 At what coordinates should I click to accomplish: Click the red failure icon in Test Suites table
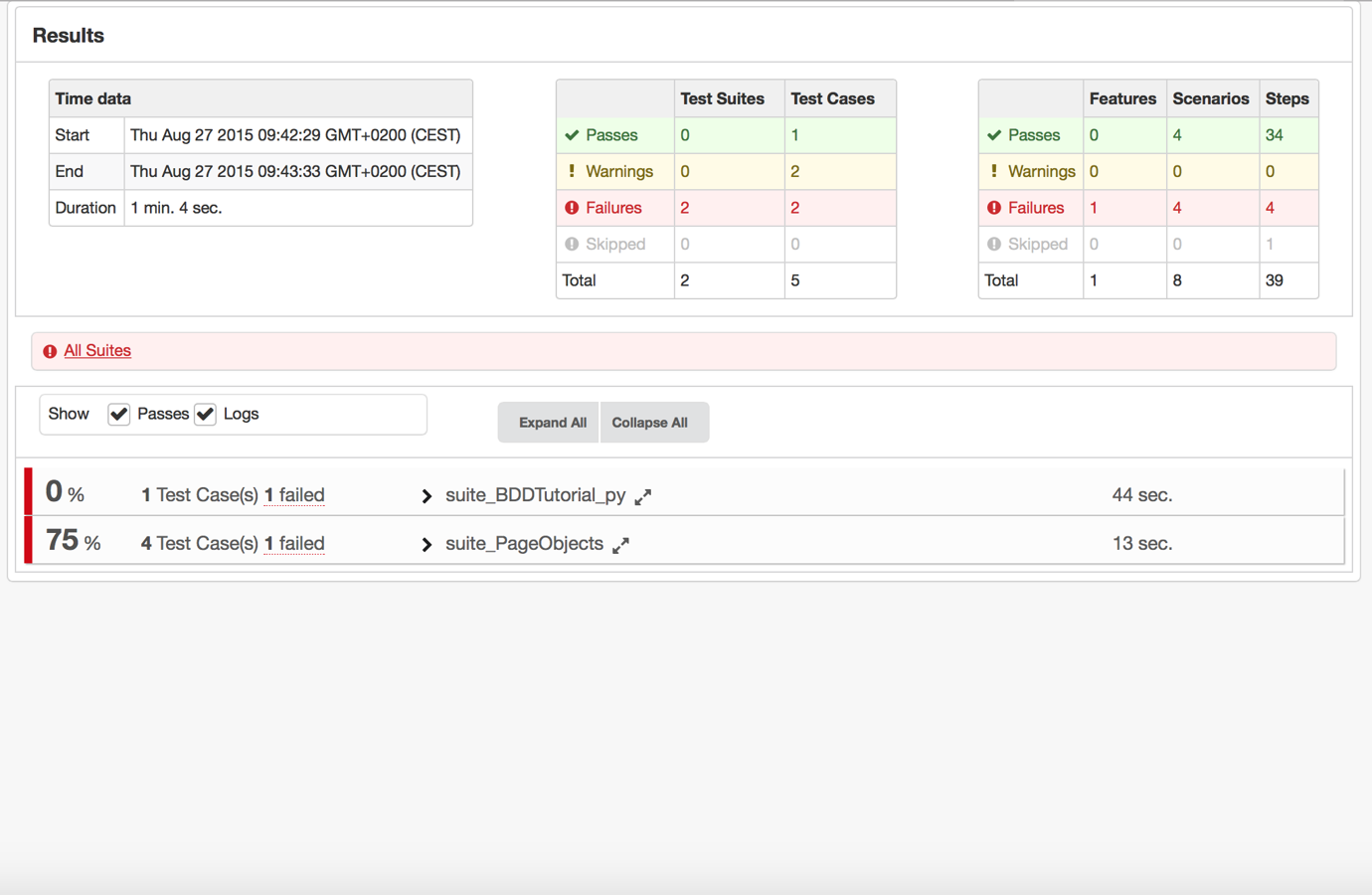(572, 208)
